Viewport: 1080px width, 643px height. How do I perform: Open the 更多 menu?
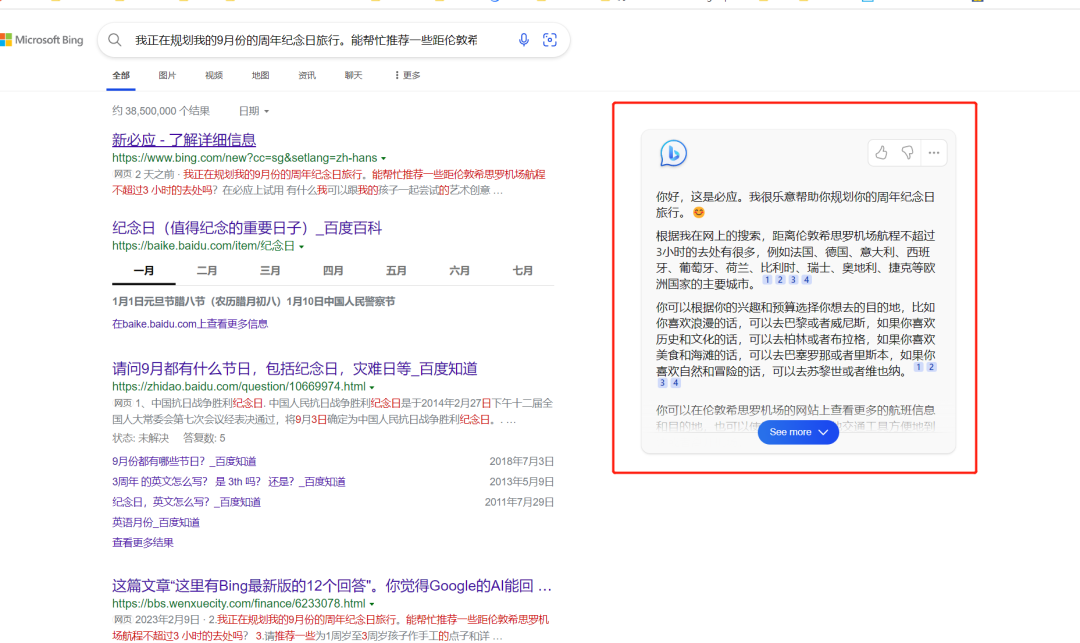[x=407, y=75]
